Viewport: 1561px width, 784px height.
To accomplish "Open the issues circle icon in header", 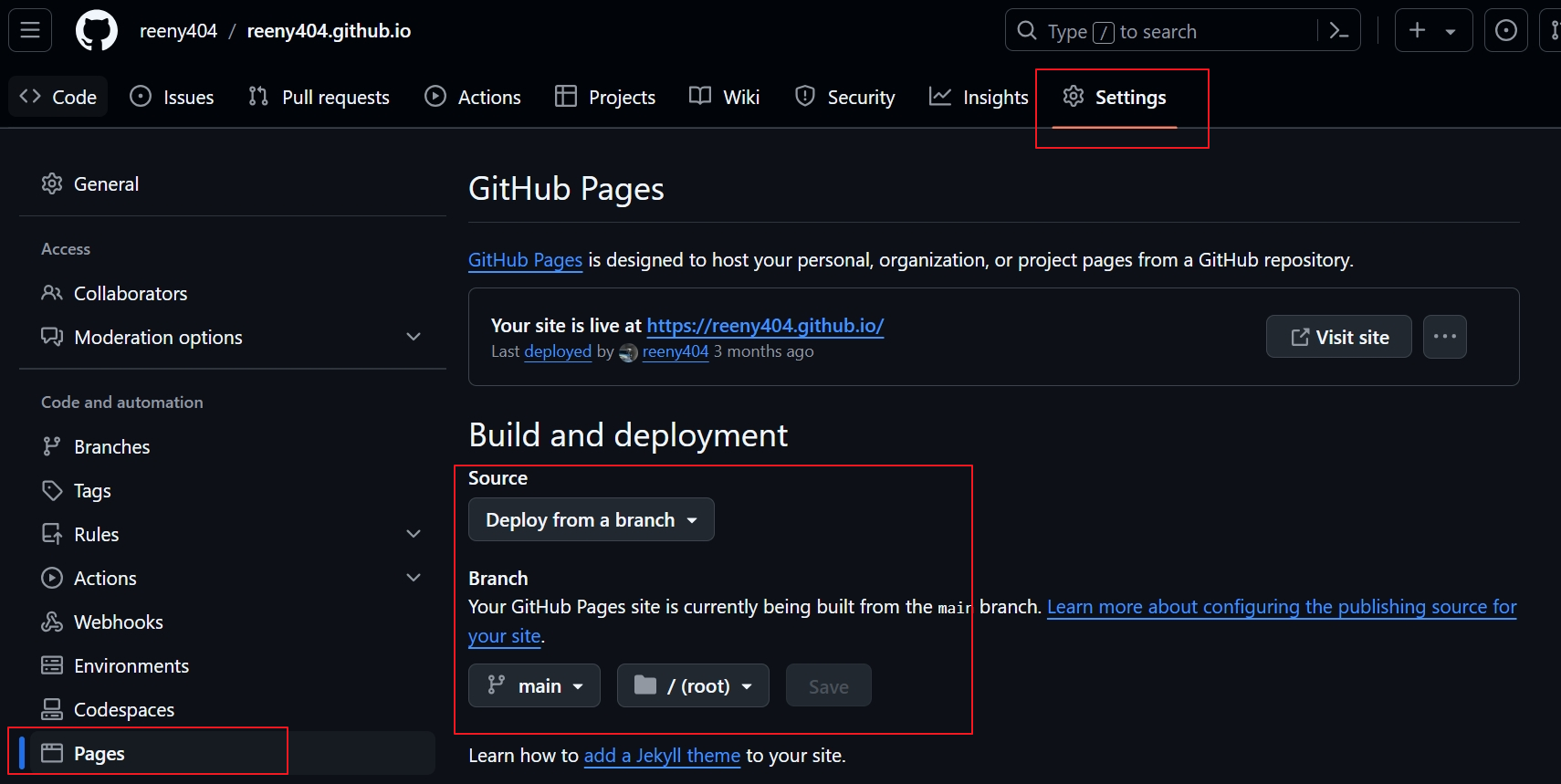I will [1506, 30].
